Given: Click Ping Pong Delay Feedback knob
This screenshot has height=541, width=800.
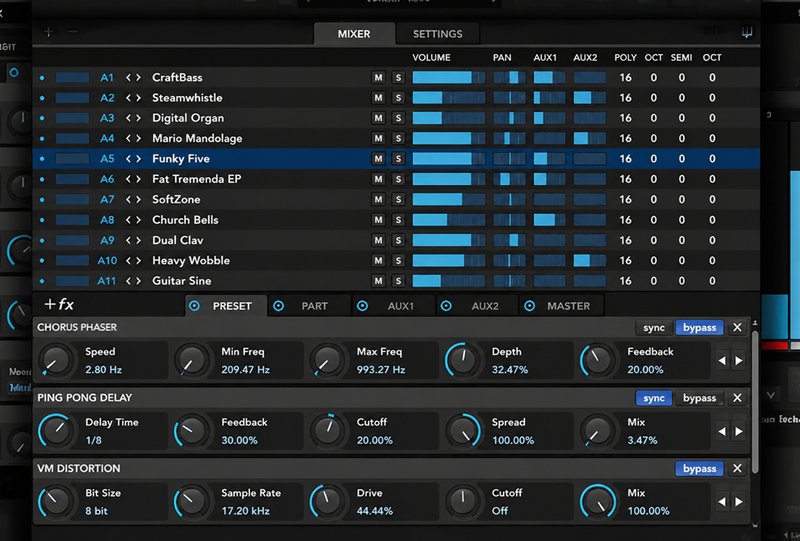Looking at the screenshot, I should coord(191,431).
